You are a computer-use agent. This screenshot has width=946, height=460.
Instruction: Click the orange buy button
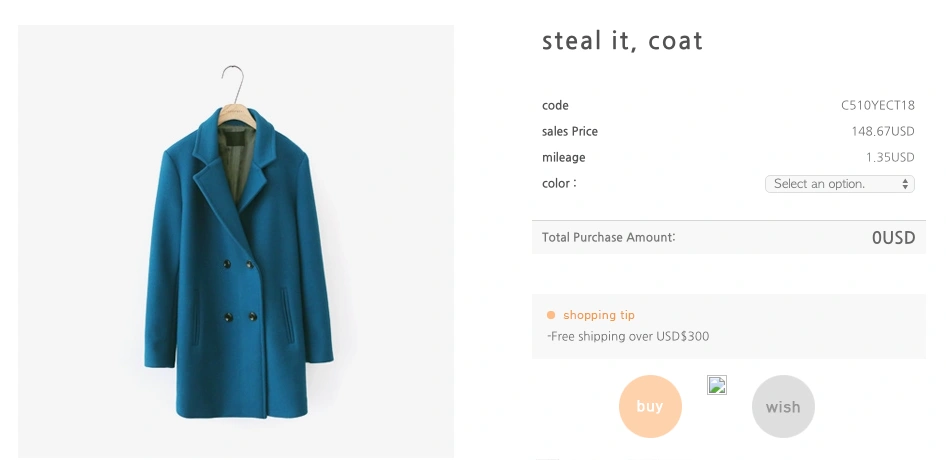tap(650, 406)
